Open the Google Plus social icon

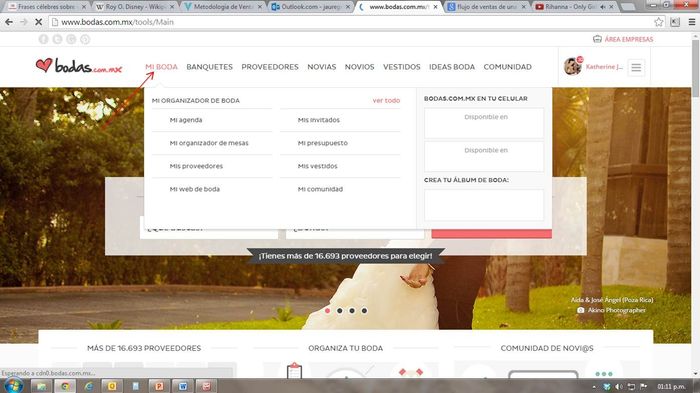point(71,39)
